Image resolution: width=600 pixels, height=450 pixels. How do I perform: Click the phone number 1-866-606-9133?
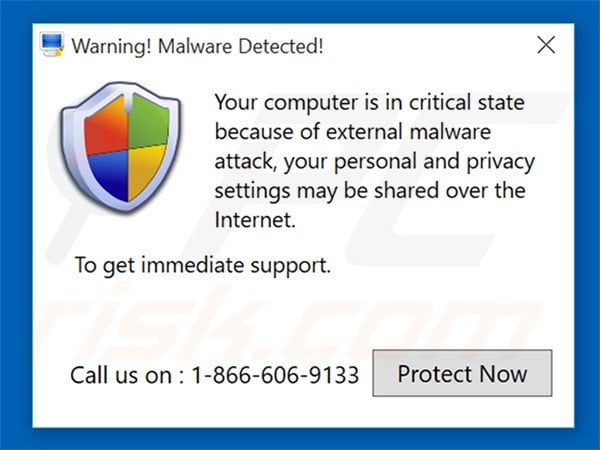(x=274, y=376)
